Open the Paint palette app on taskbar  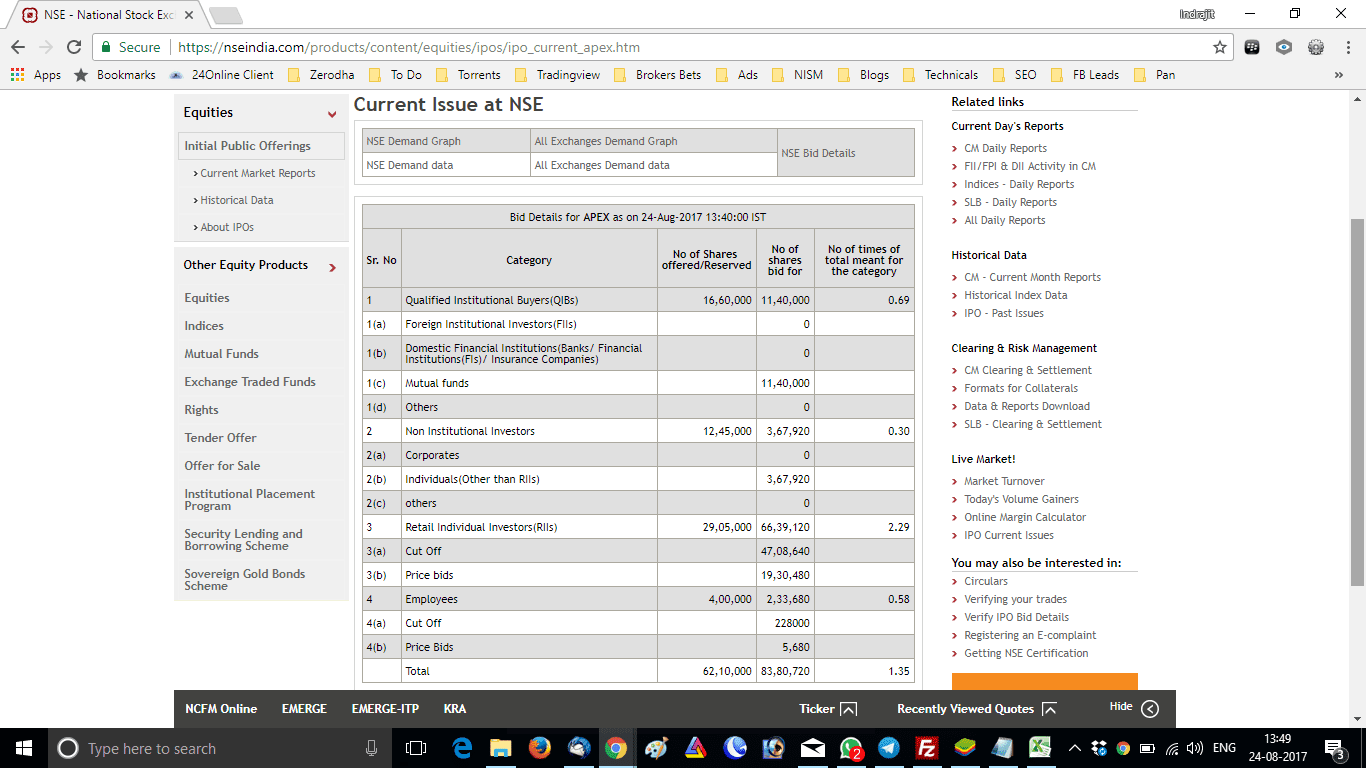pos(656,748)
